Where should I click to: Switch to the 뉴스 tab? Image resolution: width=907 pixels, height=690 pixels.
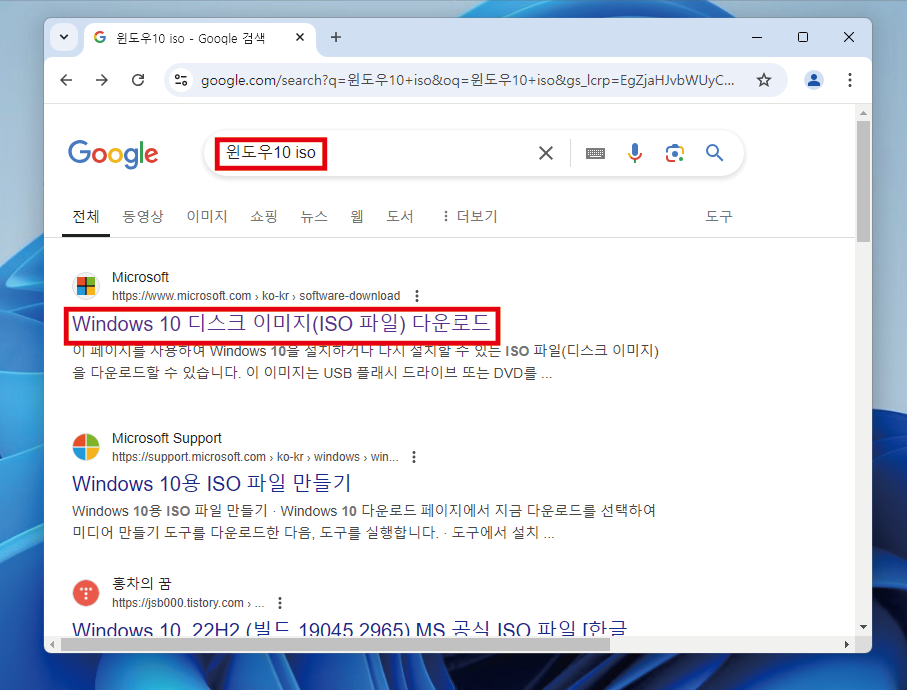point(314,216)
